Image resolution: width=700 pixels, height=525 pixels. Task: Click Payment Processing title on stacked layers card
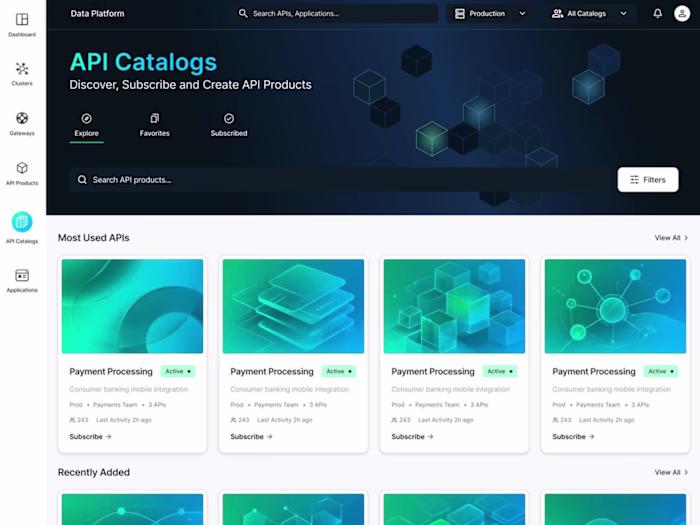[x=272, y=371]
